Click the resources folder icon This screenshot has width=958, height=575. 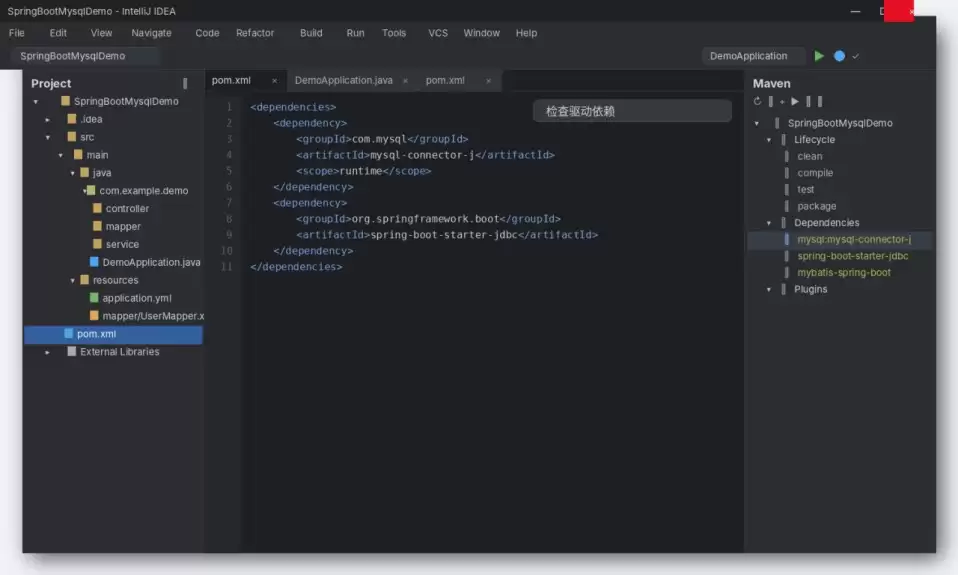84,280
